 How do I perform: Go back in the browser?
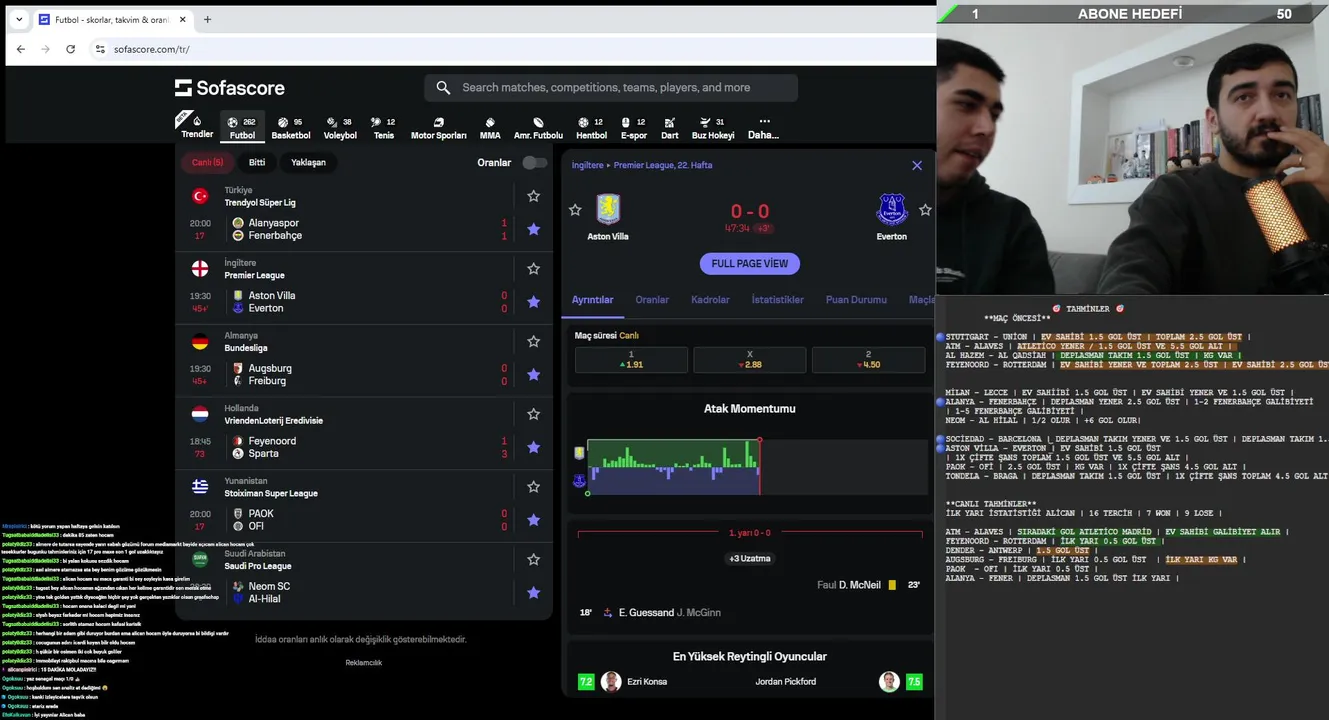pyautogui.click(x=21, y=49)
